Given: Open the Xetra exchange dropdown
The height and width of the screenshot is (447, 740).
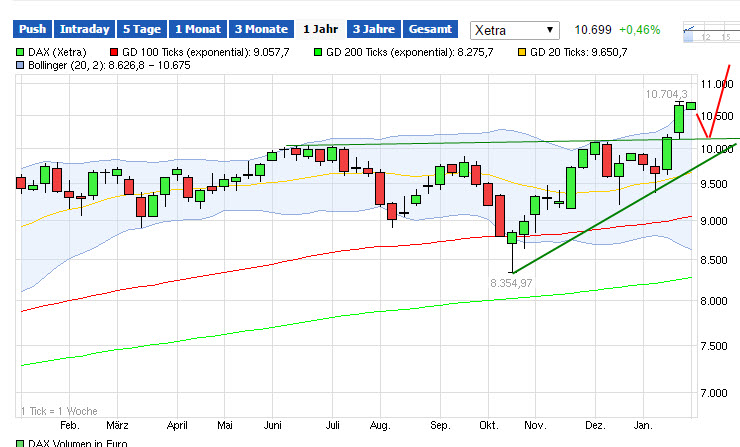Looking at the screenshot, I should click(514, 30).
